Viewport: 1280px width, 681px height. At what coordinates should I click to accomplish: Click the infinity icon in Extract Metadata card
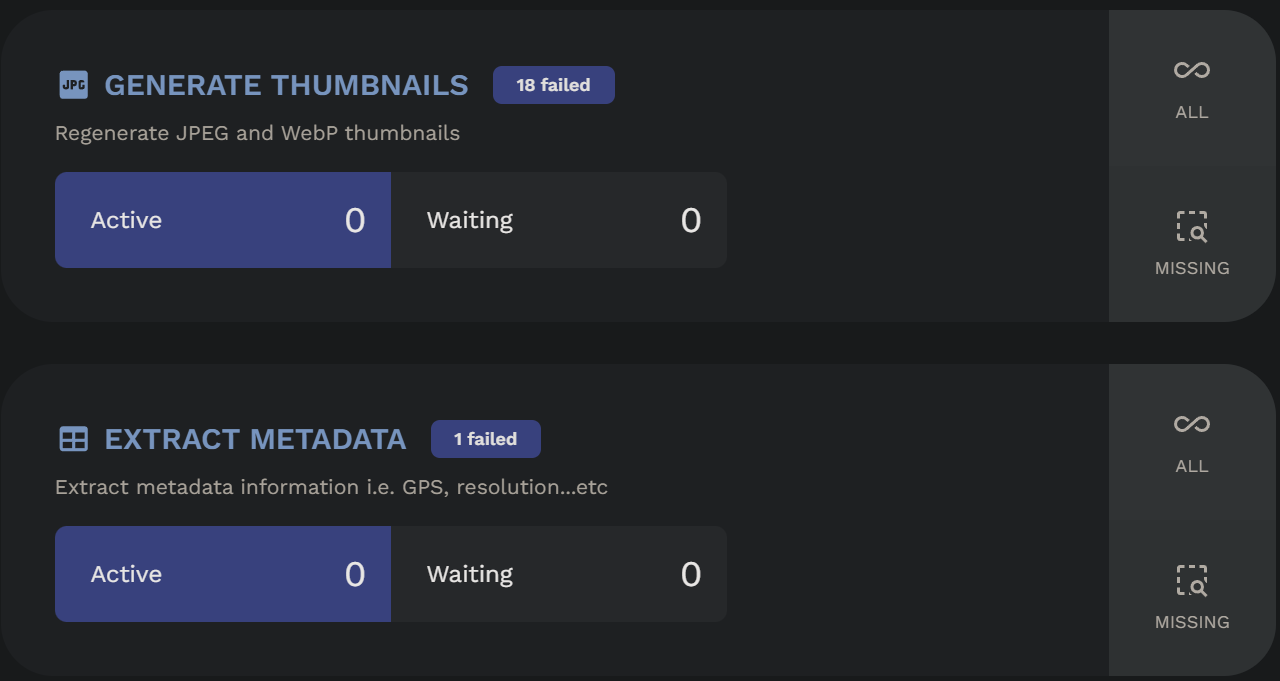click(1191, 424)
